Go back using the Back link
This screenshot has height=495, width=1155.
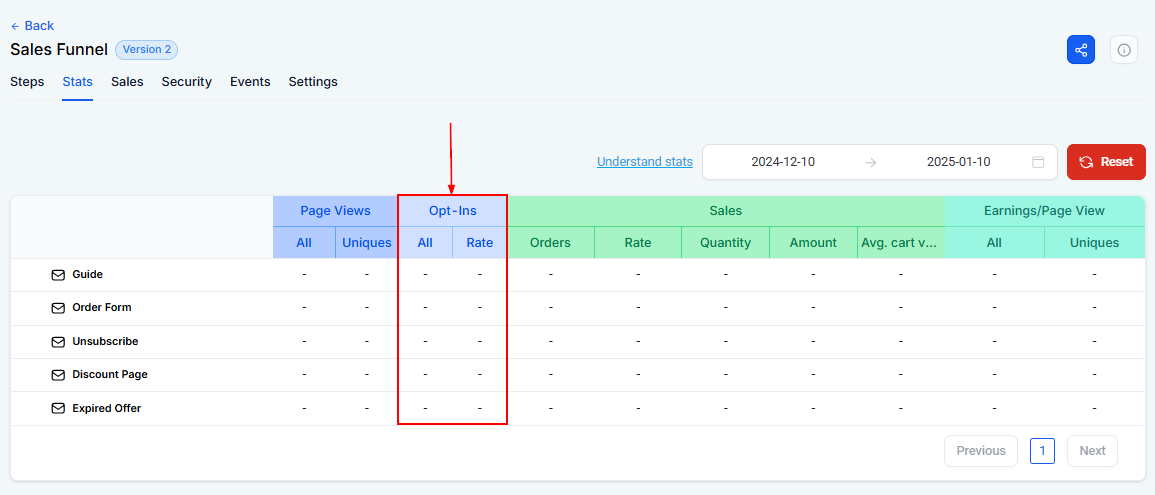point(32,26)
